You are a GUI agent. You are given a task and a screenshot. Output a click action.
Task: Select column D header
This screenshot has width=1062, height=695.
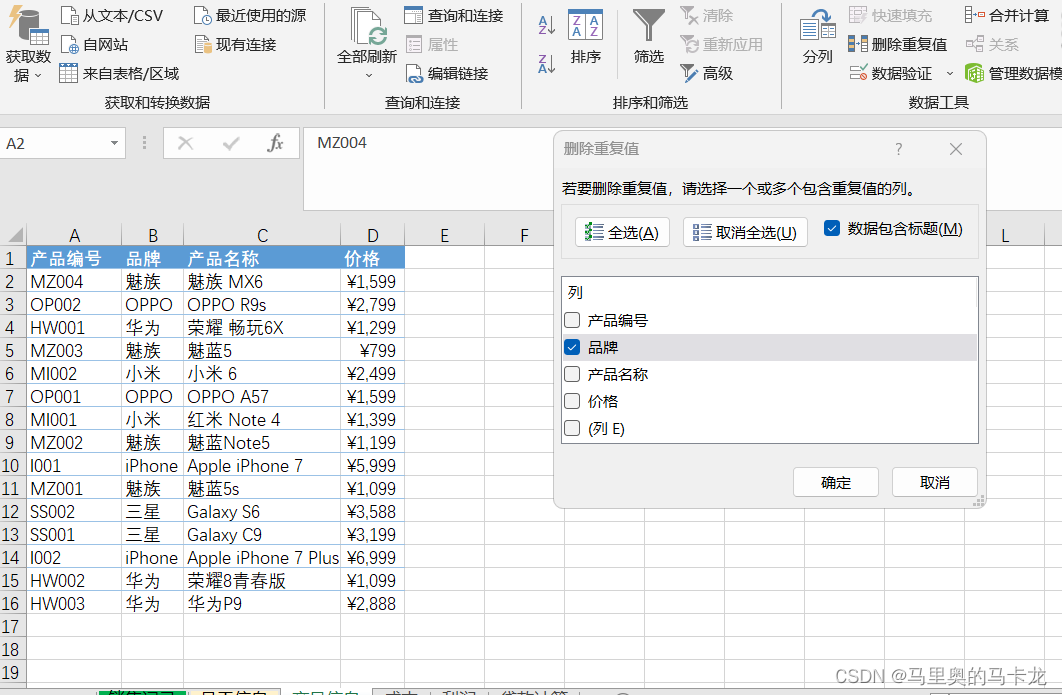point(373,236)
